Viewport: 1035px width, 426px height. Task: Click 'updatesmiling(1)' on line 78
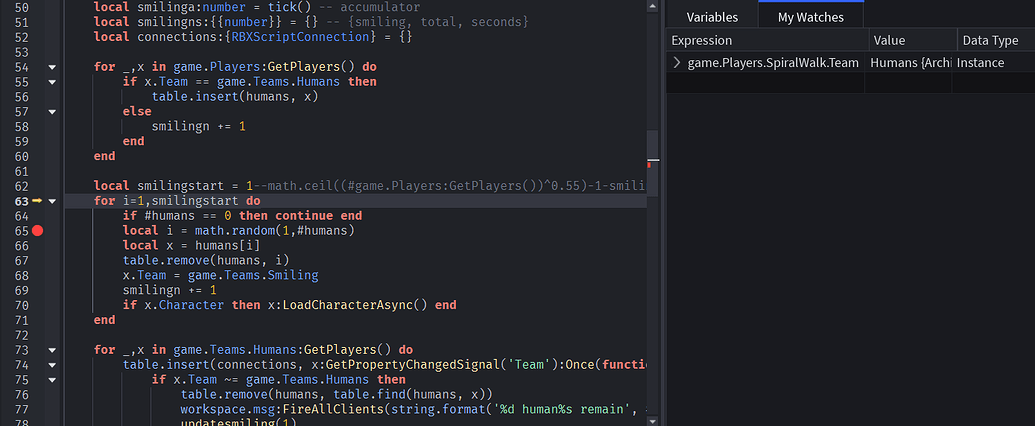[238, 422]
